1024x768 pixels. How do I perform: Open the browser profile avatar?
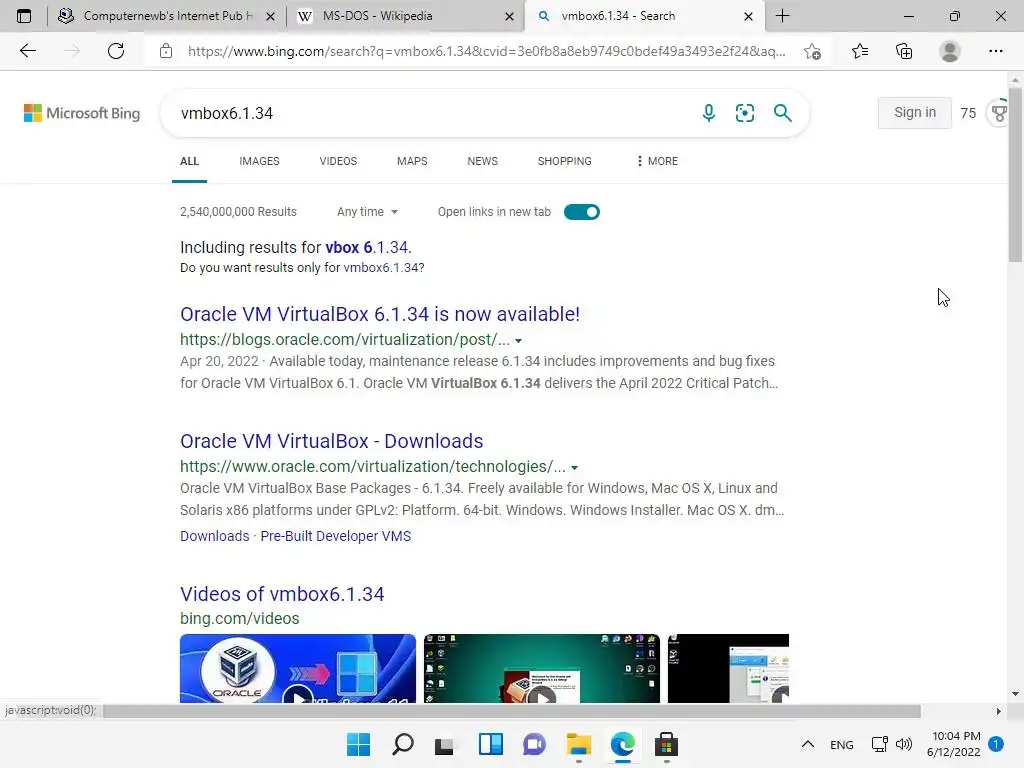950,51
